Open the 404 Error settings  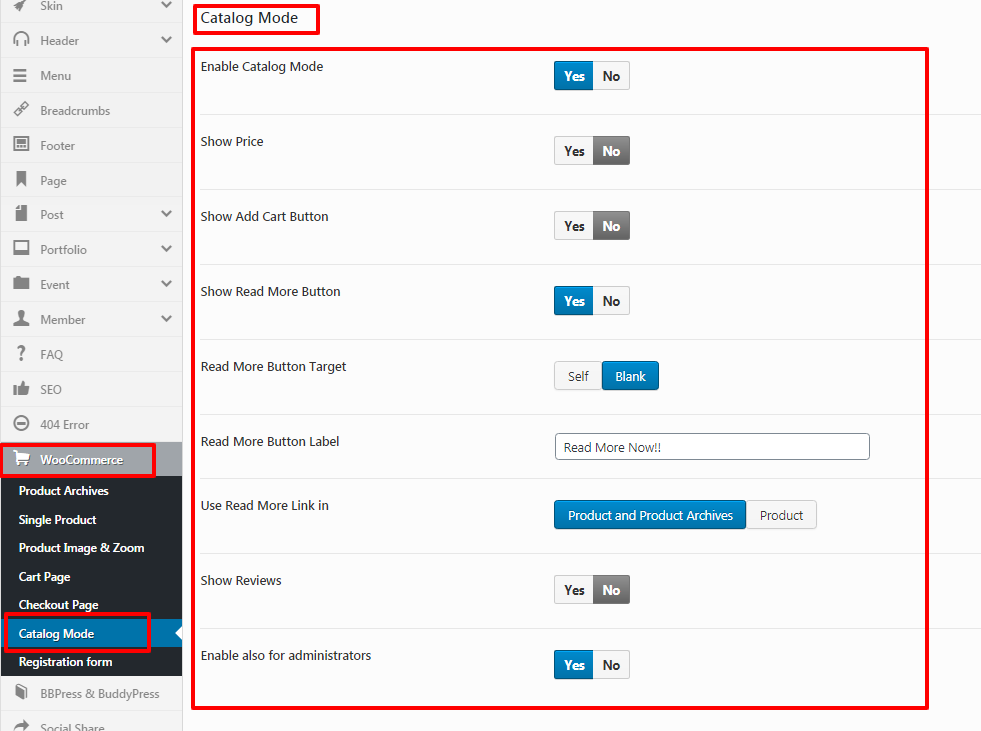(91, 424)
